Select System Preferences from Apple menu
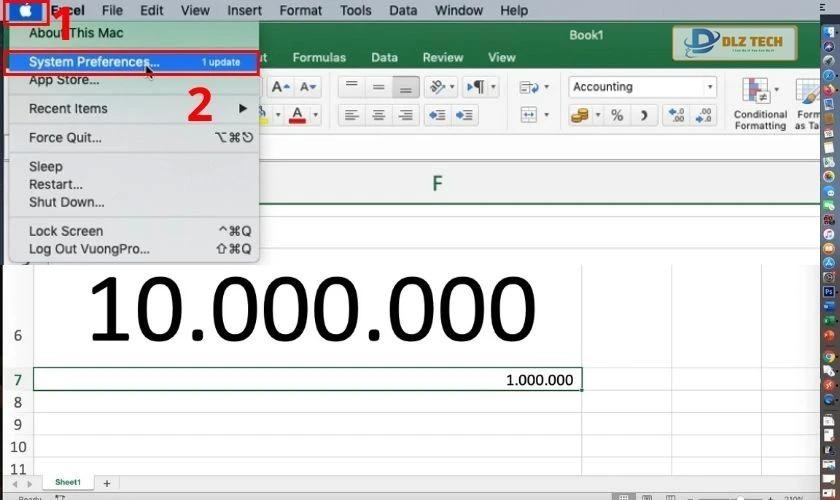 [x=94, y=62]
